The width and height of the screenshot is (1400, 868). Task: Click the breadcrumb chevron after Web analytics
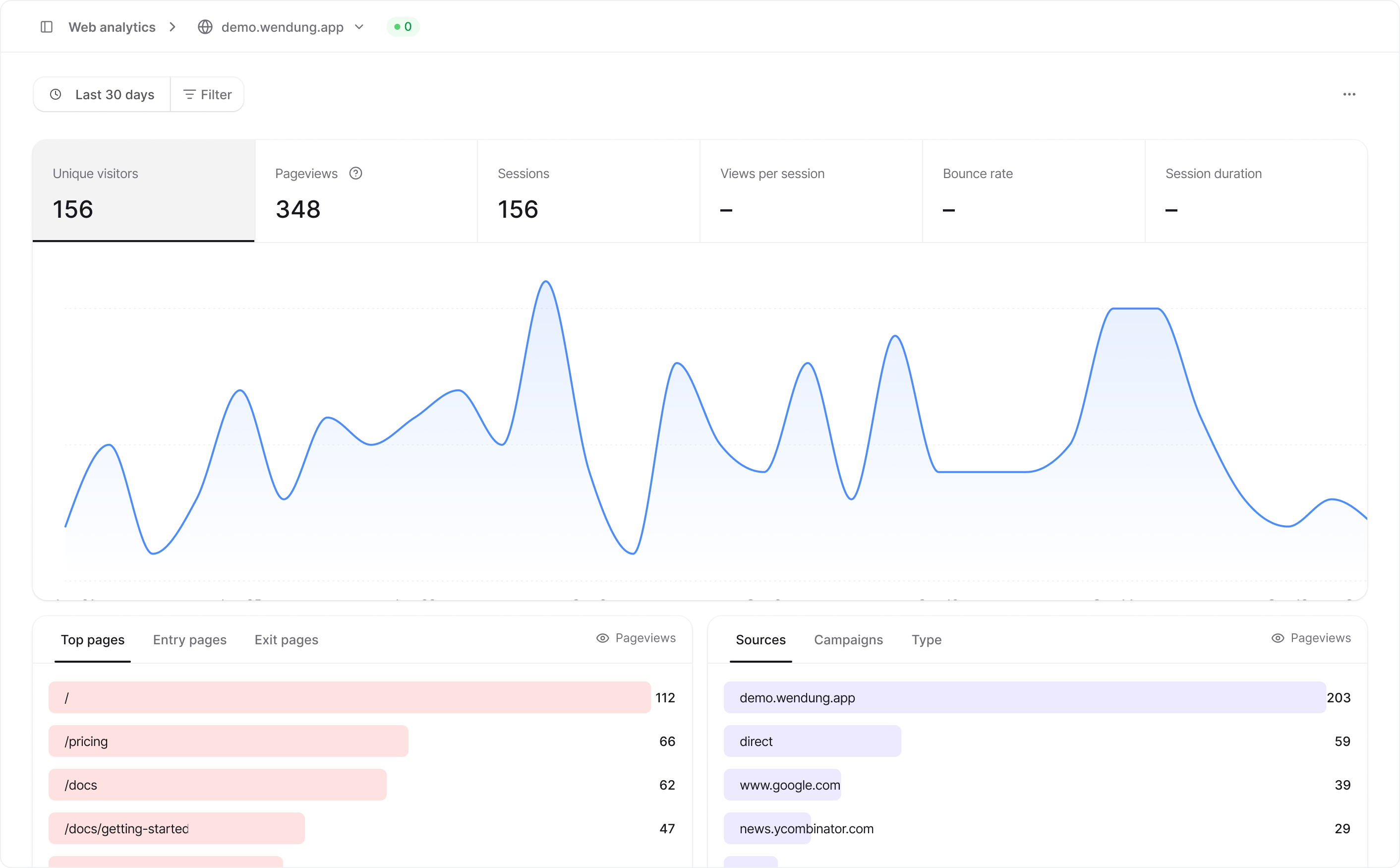[x=173, y=27]
